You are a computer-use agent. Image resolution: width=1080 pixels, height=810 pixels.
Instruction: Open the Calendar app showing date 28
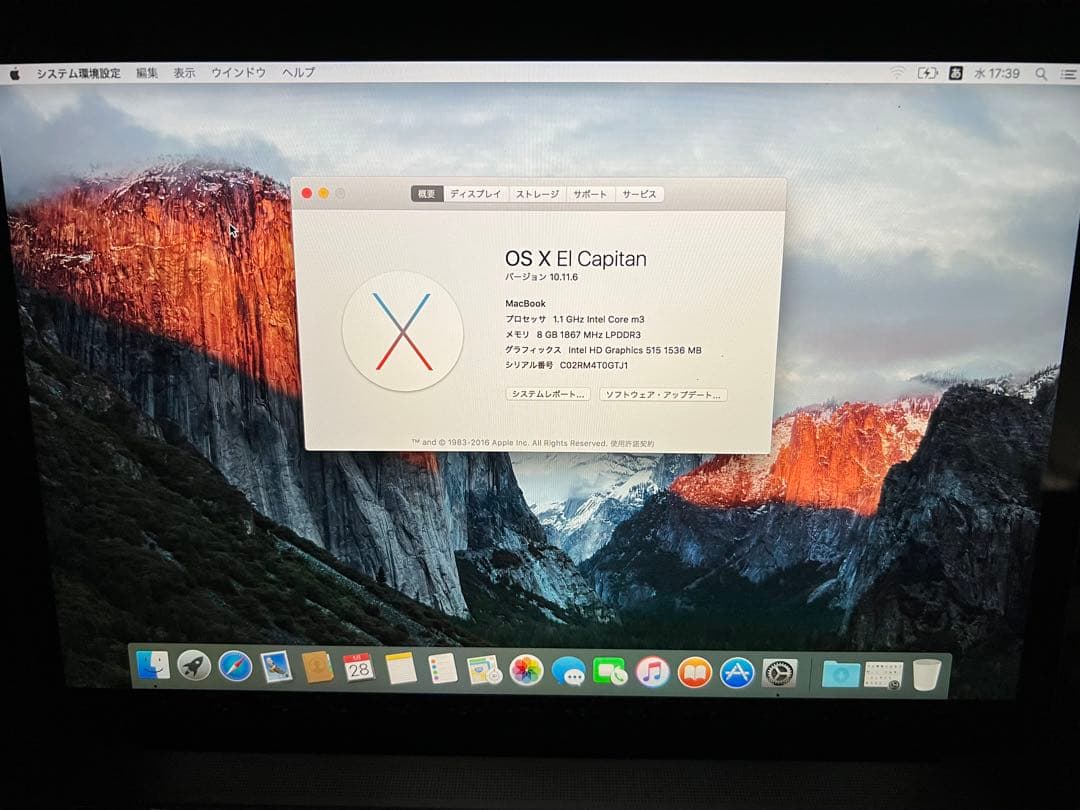click(x=361, y=670)
